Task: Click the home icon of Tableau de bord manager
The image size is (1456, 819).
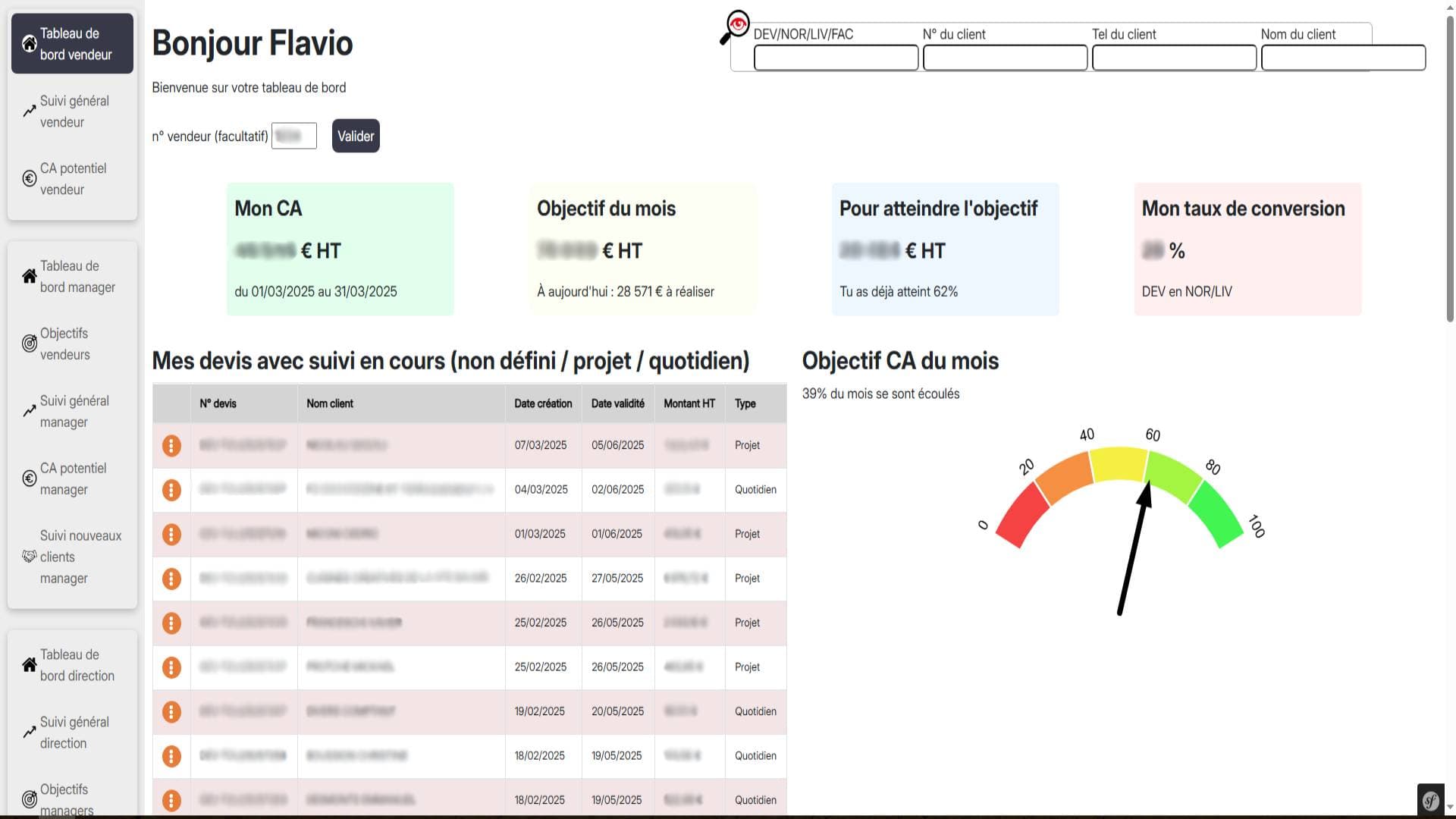Action: tap(29, 276)
